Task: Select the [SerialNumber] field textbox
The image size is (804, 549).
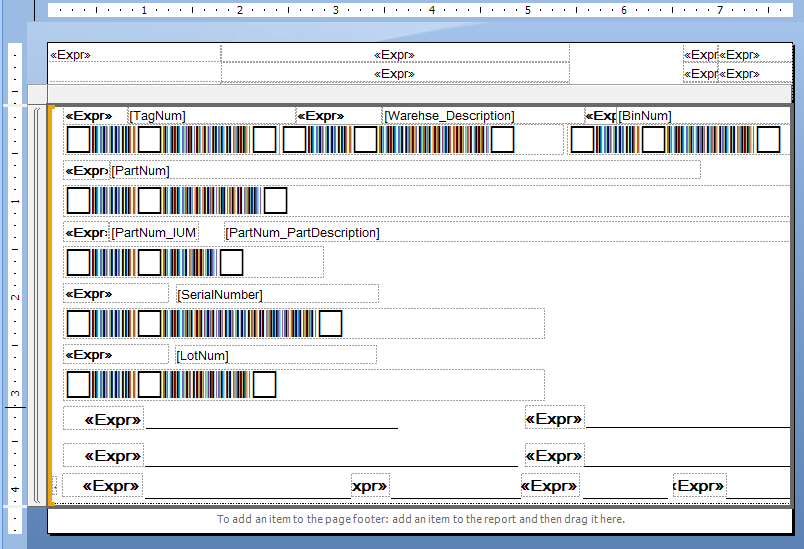Action: (277, 294)
